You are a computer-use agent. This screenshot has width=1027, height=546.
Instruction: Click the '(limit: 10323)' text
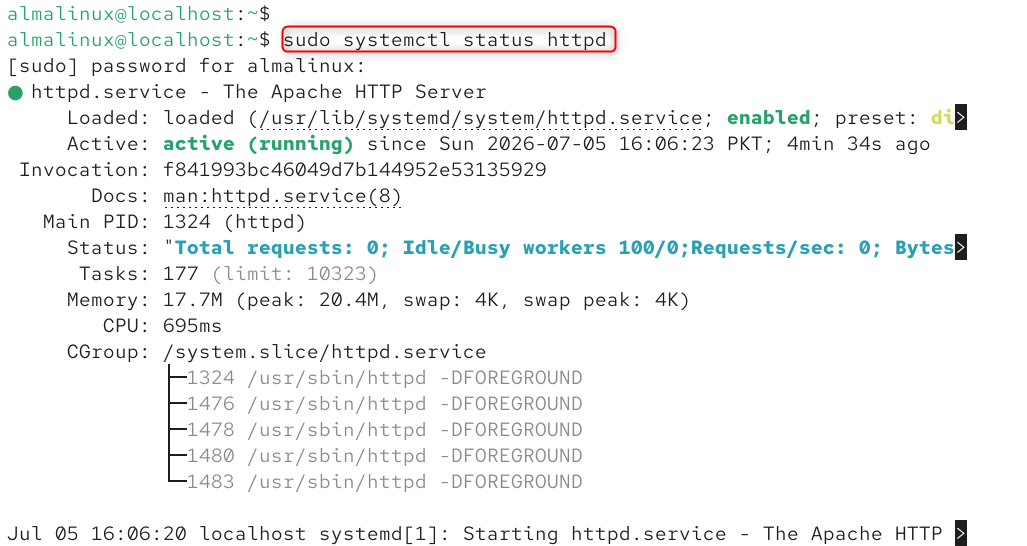pos(295,274)
